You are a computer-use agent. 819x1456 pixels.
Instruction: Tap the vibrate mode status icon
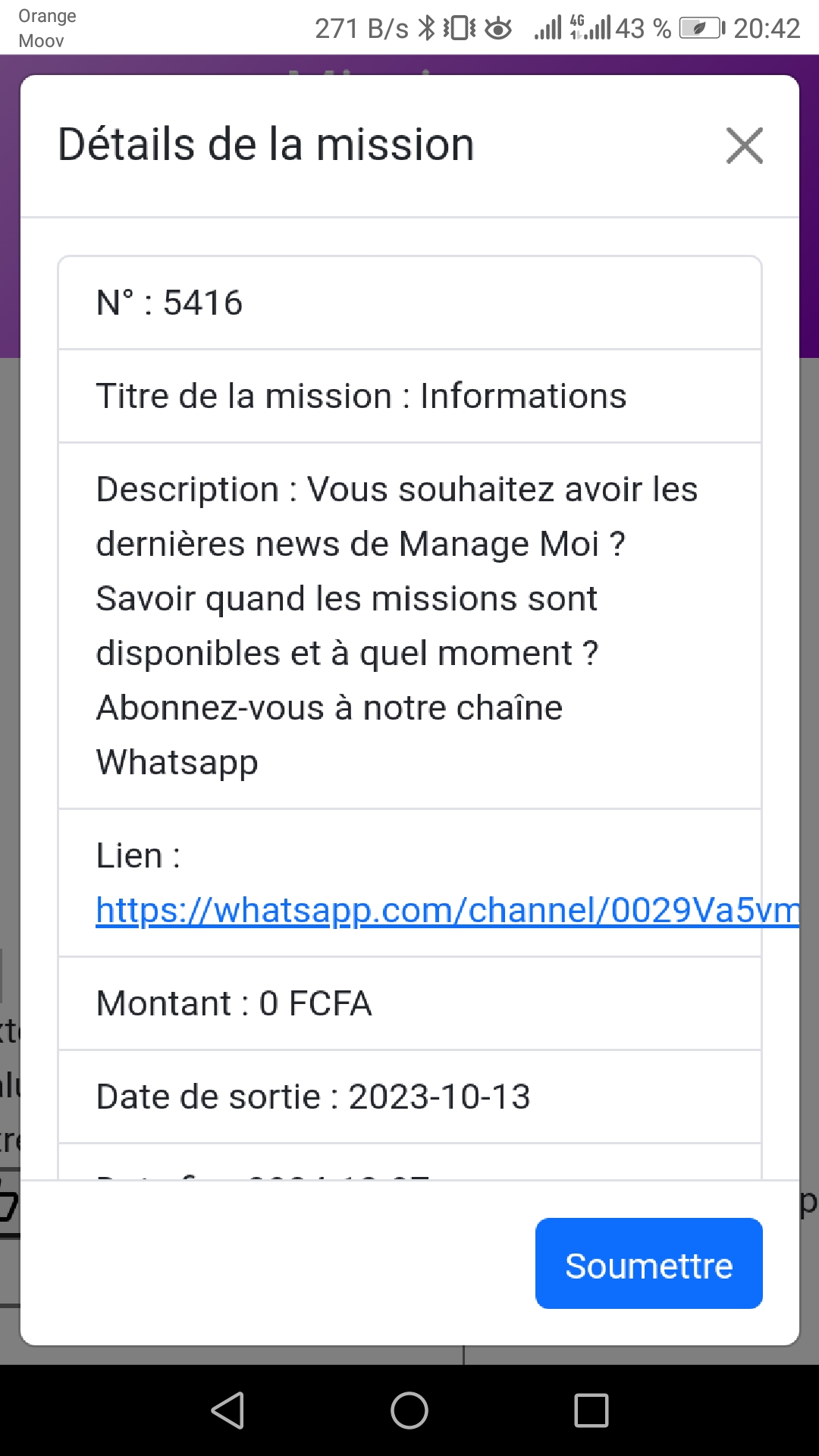(460, 29)
